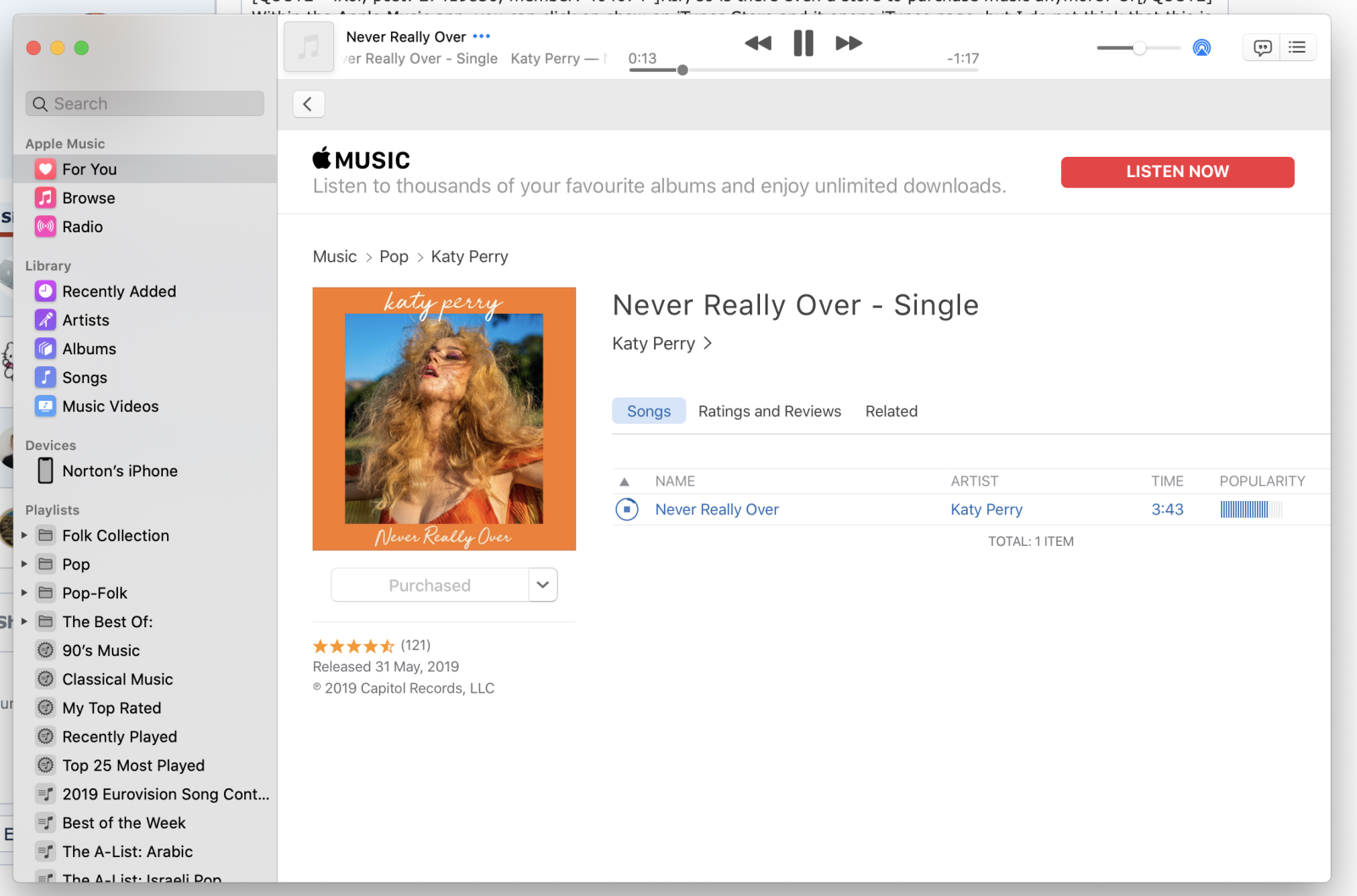This screenshot has width=1357, height=896.
Task: Open more options dots beside Never Really Over
Action: [482, 36]
